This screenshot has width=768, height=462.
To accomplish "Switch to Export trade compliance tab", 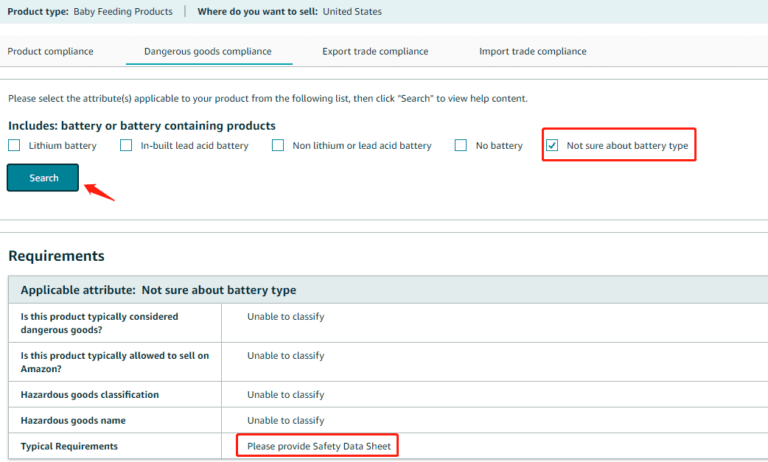I will 375,51.
